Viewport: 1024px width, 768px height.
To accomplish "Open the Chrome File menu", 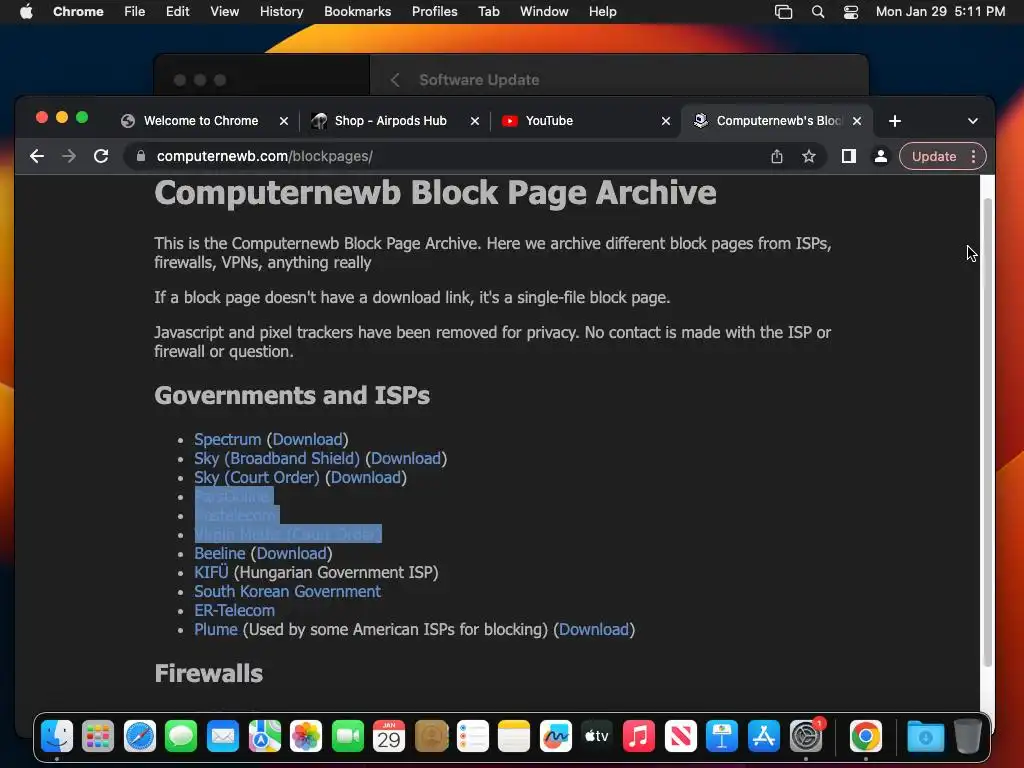I will click(x=135, y=12).
